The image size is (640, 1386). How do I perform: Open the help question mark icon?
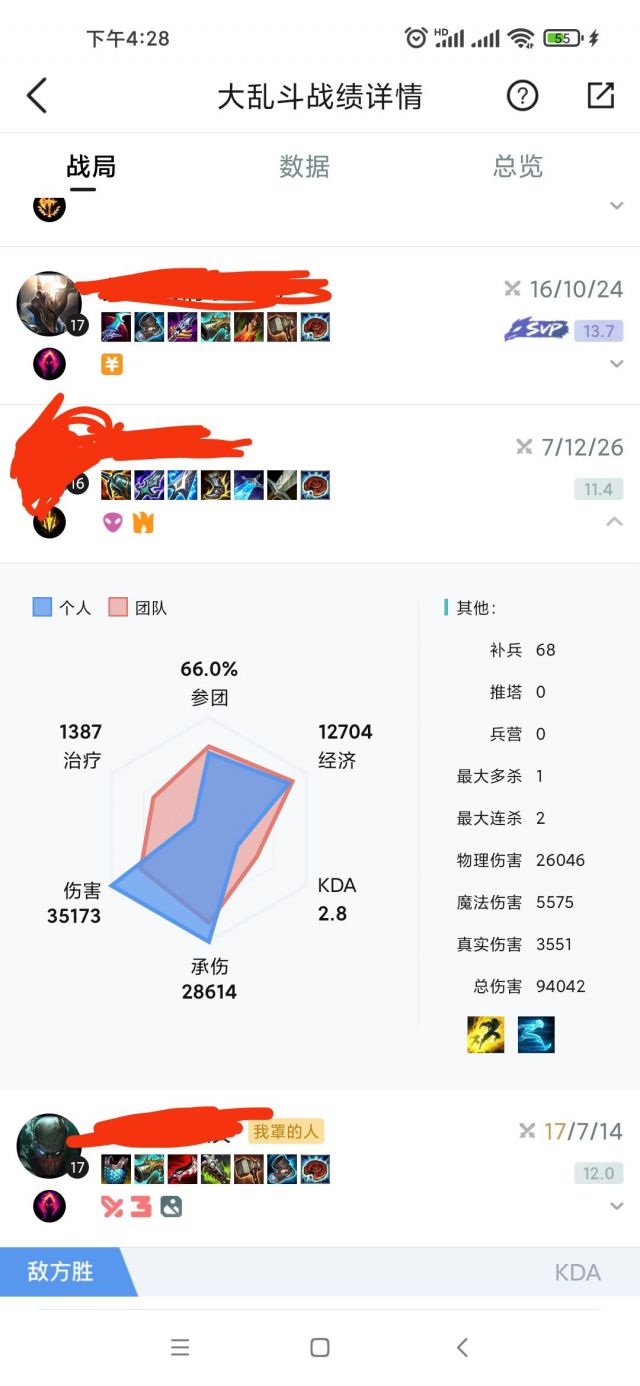(x=522, y=96)
